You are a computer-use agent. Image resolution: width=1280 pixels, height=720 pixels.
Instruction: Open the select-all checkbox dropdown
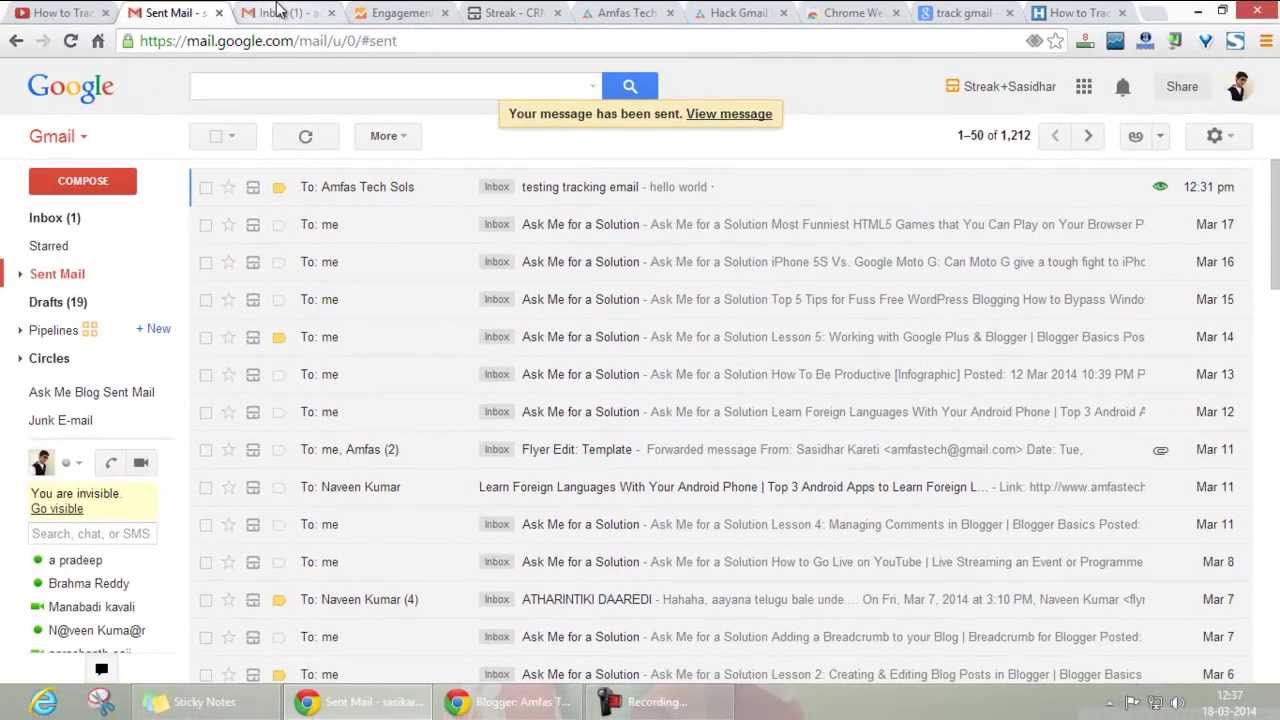[x=232, y=136]
